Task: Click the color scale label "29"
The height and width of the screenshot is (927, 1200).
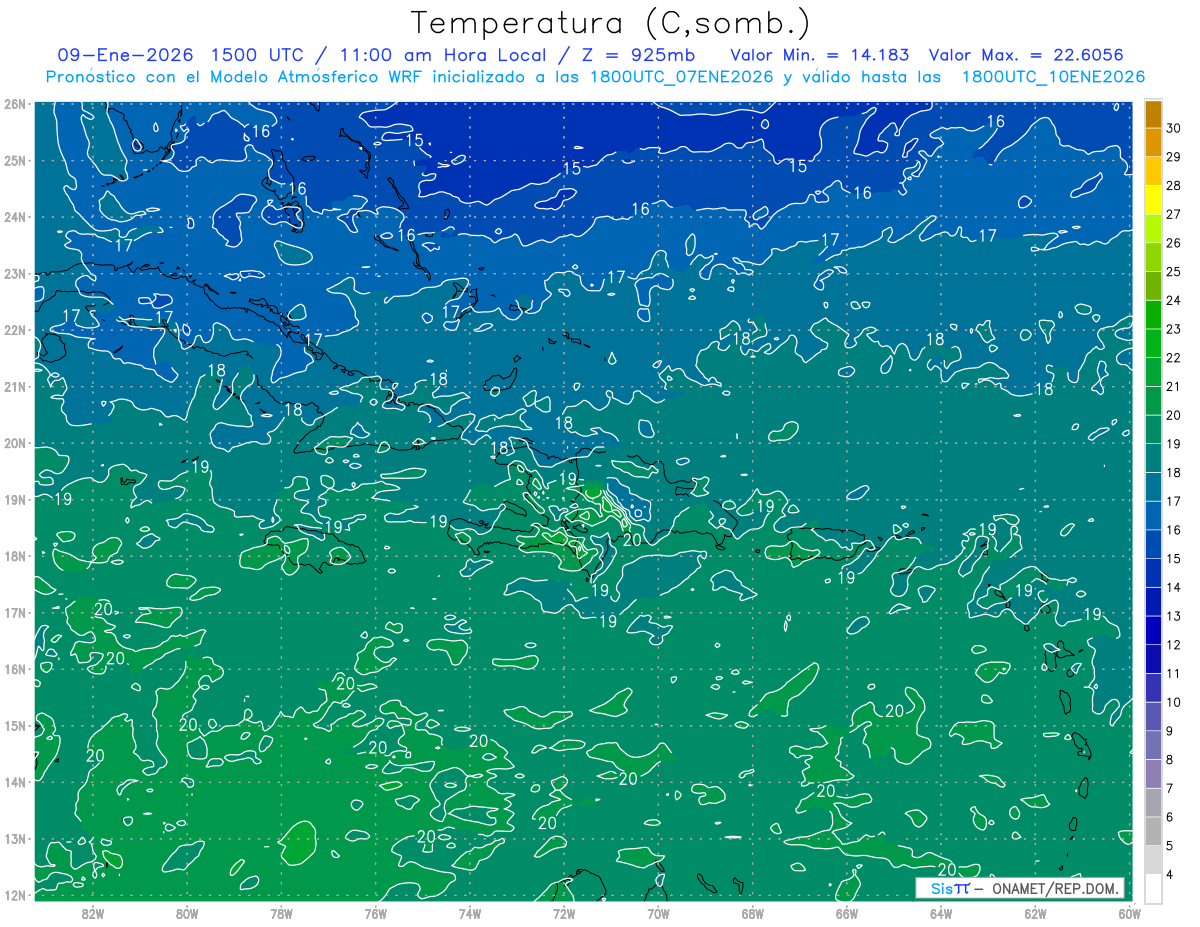Action: click(x=1174, y=157)
